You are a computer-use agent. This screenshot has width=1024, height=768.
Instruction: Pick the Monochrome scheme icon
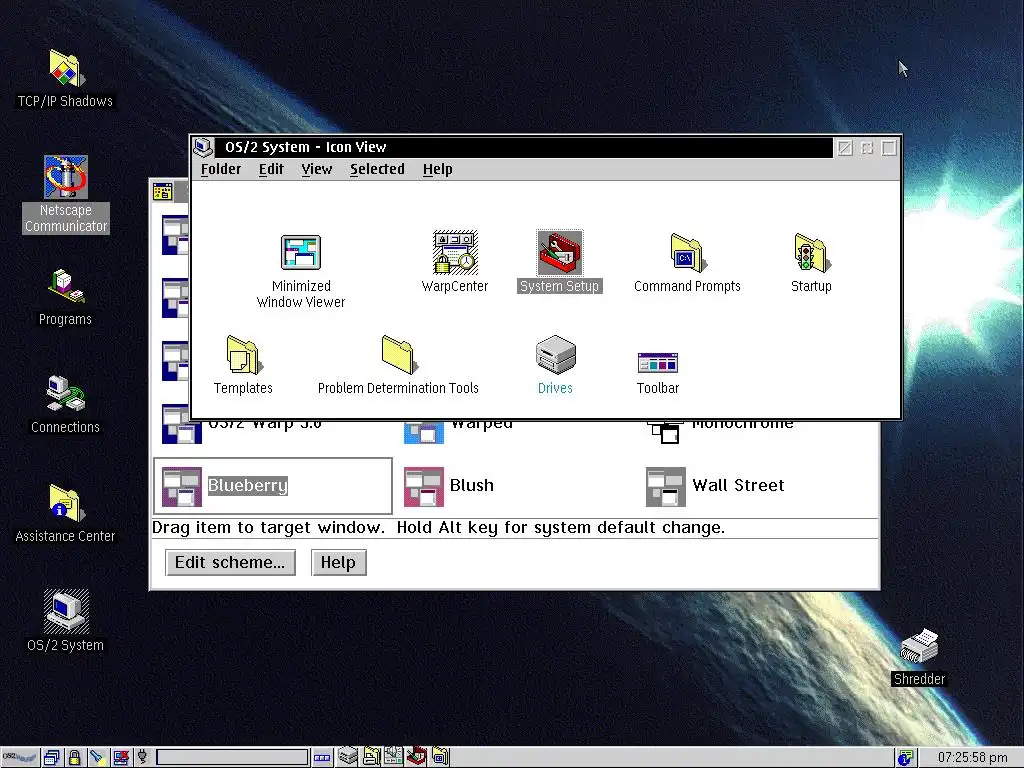(x=665, y=432)
